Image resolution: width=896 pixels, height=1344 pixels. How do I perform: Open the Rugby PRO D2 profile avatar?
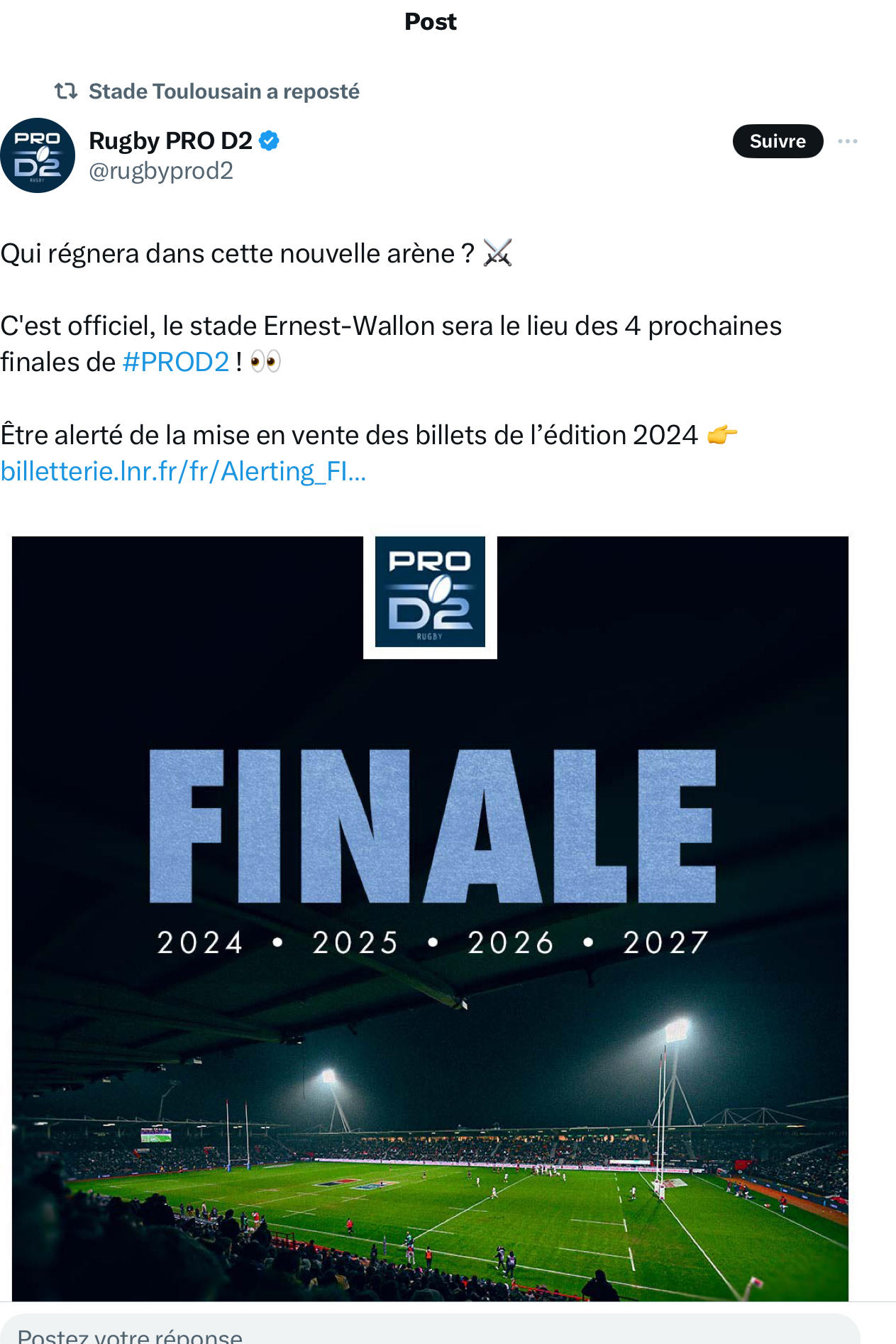pyautogui.click(x=38, y=155)
